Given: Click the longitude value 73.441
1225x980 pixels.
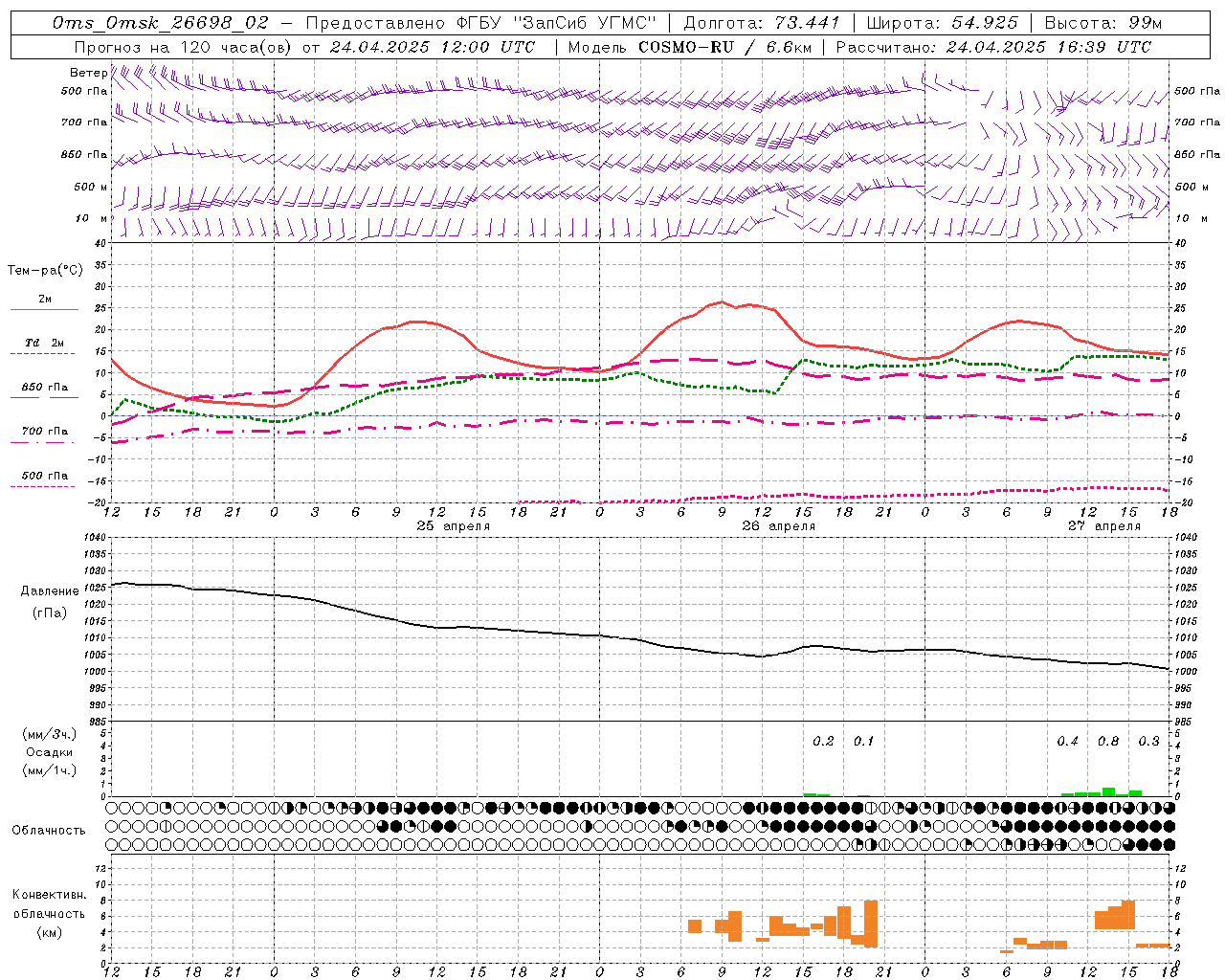Looking at the screenshot, I should tap(807, 23).
